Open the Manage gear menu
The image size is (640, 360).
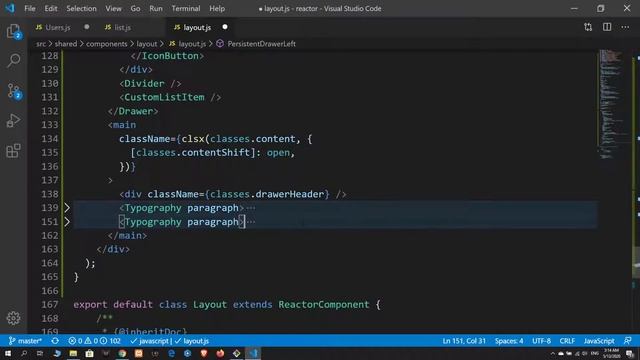pos(13,318)
